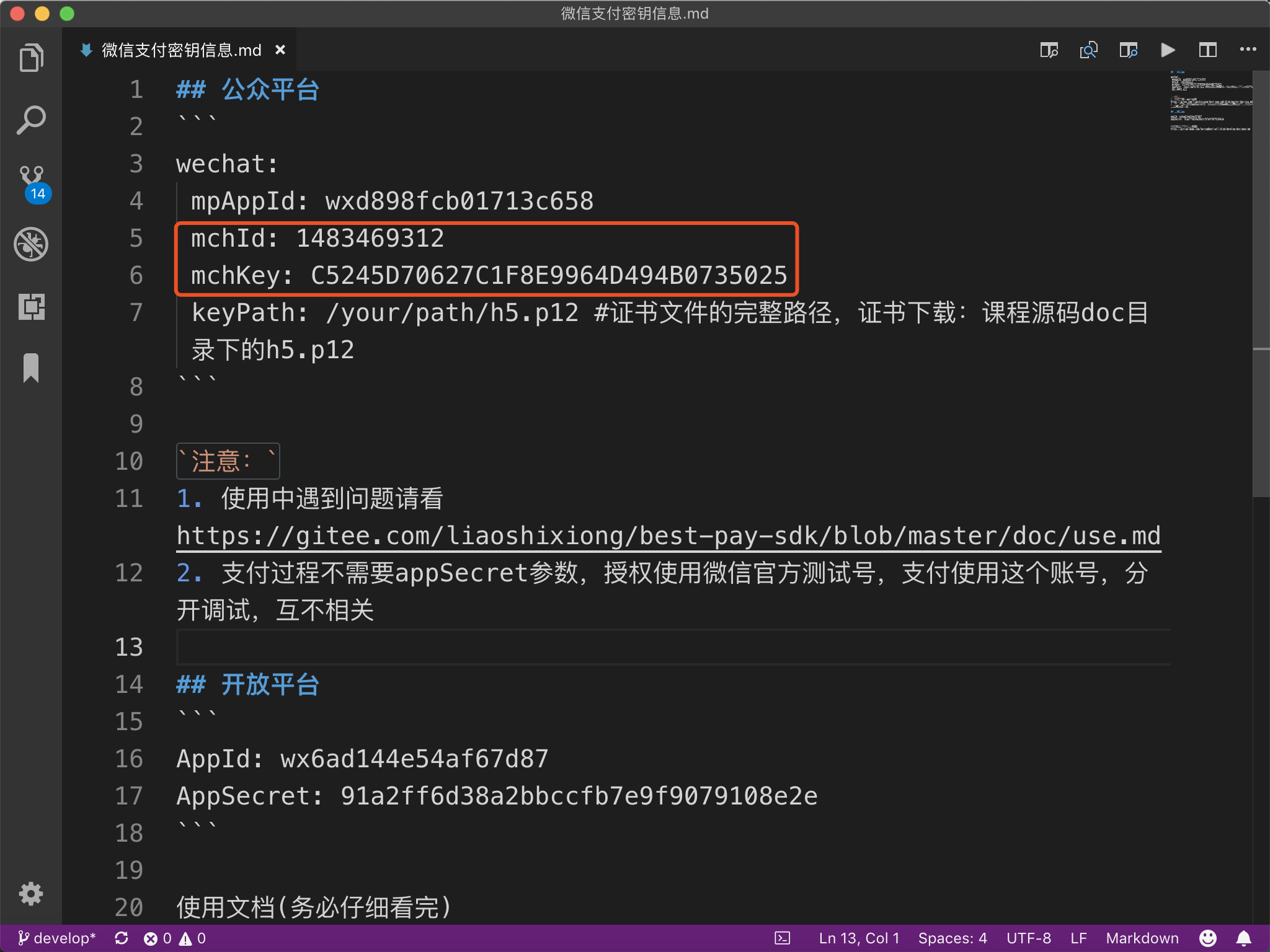Screen dimensions: 1270x952
Task: Show warnings count in status bar
Action: tap(192, 938)
